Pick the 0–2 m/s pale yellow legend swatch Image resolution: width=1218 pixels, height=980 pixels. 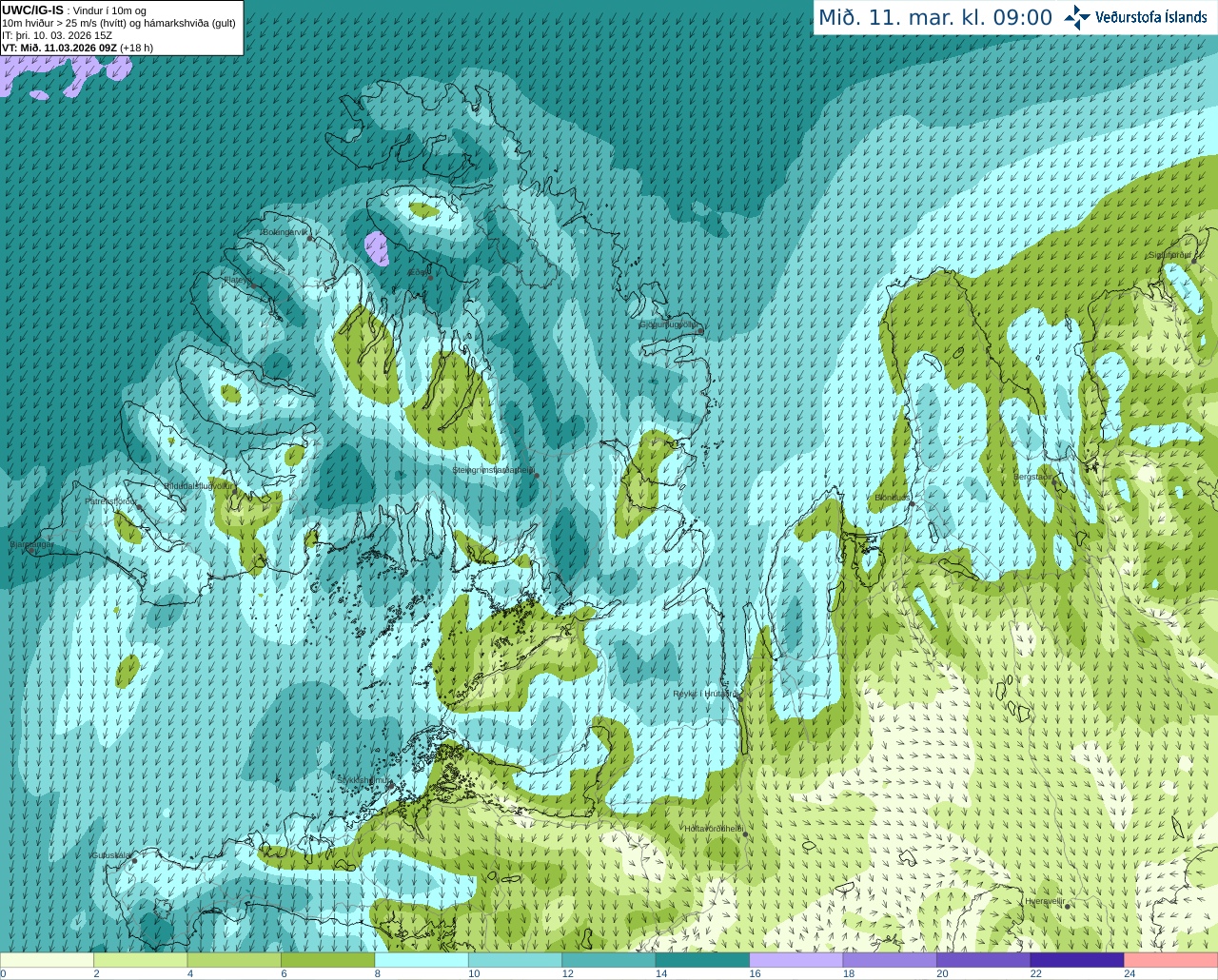47,959
